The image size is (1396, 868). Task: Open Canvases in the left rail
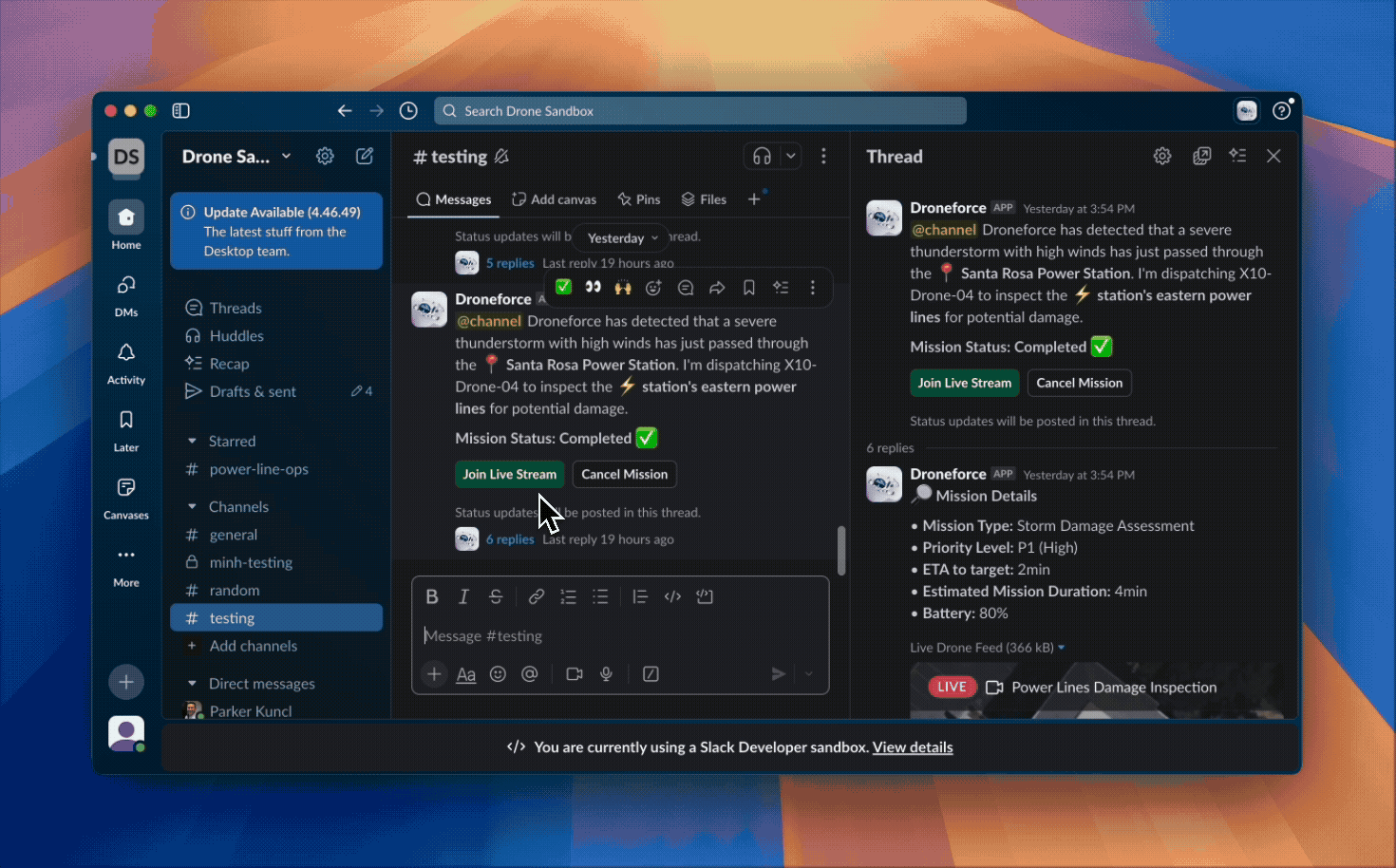[126, 497]
